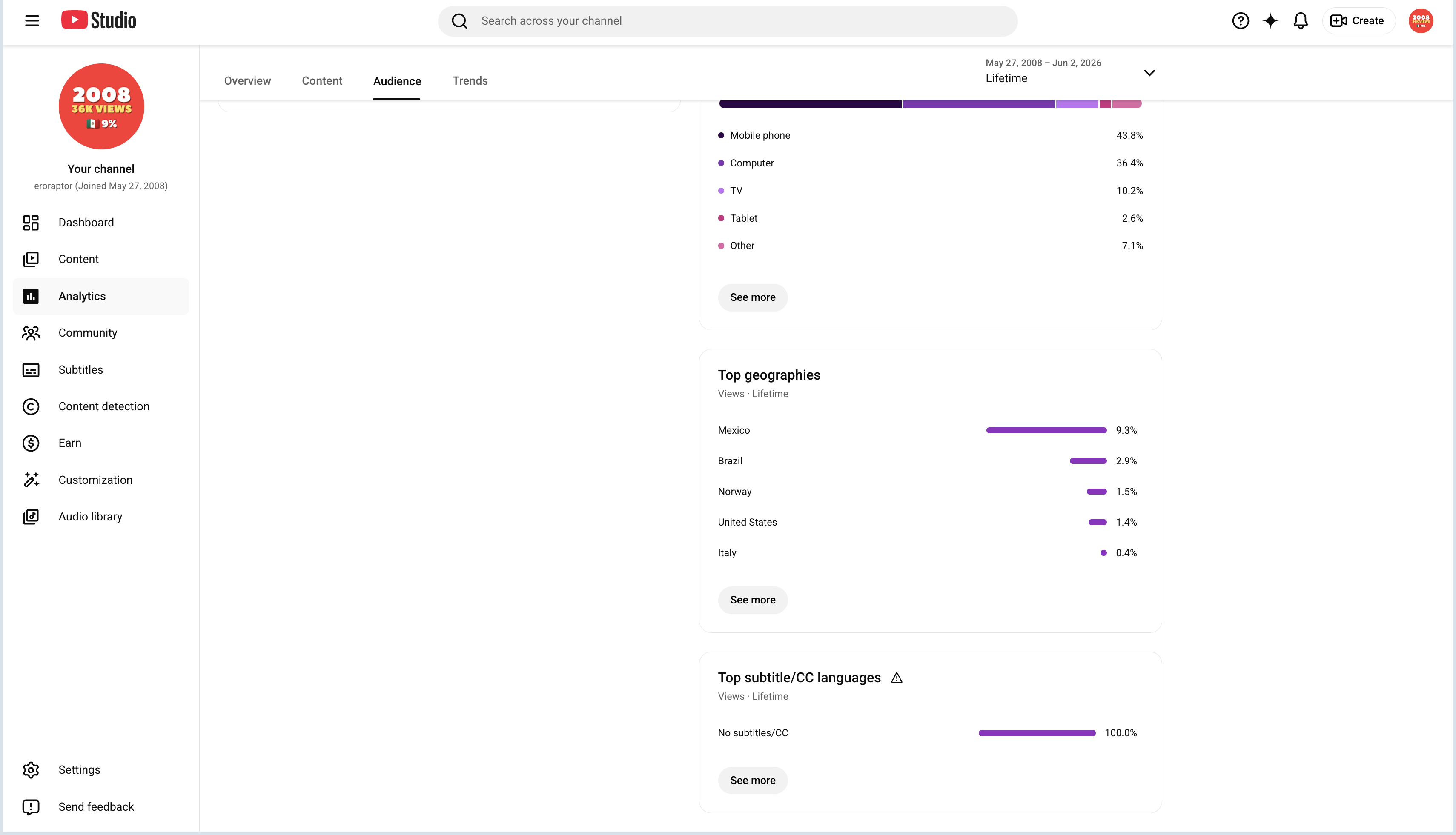Open Subtitles in the sidebar
Screen dimensions: 1456x835
tap(101, 370)
